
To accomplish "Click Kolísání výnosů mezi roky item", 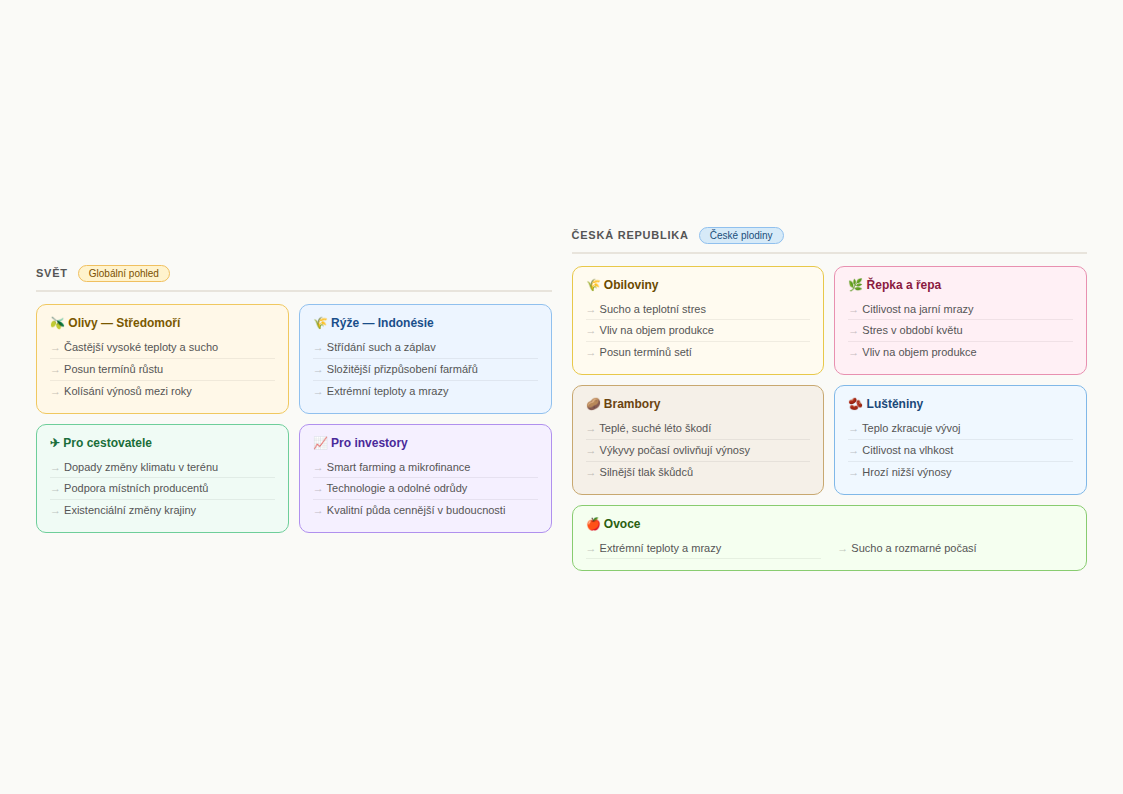I will (x=128, y=391).
